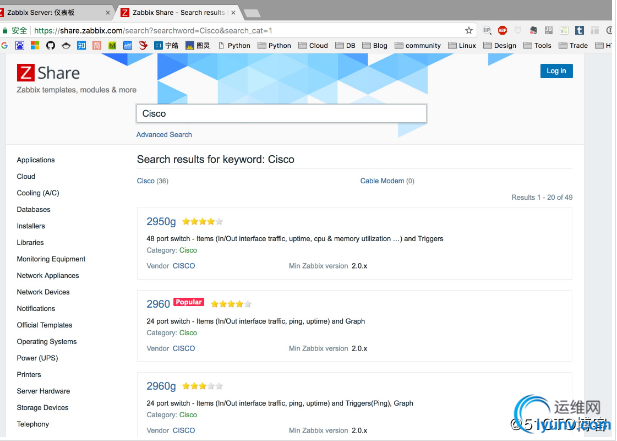Select Cooling (A/C) category
617x441 pixels.
[x=38, y=193]
